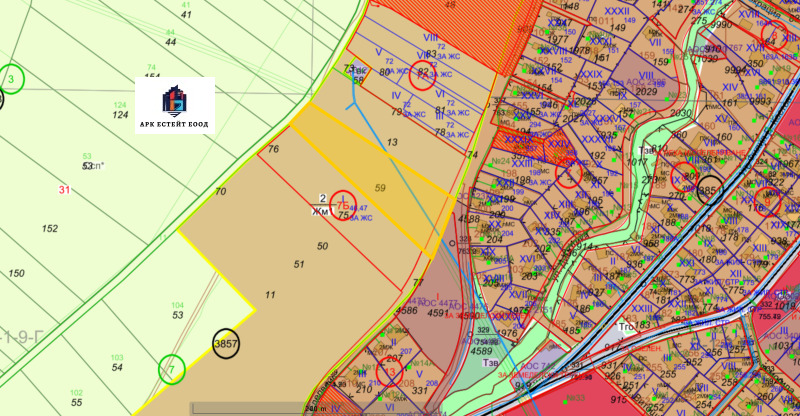Click the green circle marker 3
The height and width of the screenshot is (416, 800).
point(11,78)
